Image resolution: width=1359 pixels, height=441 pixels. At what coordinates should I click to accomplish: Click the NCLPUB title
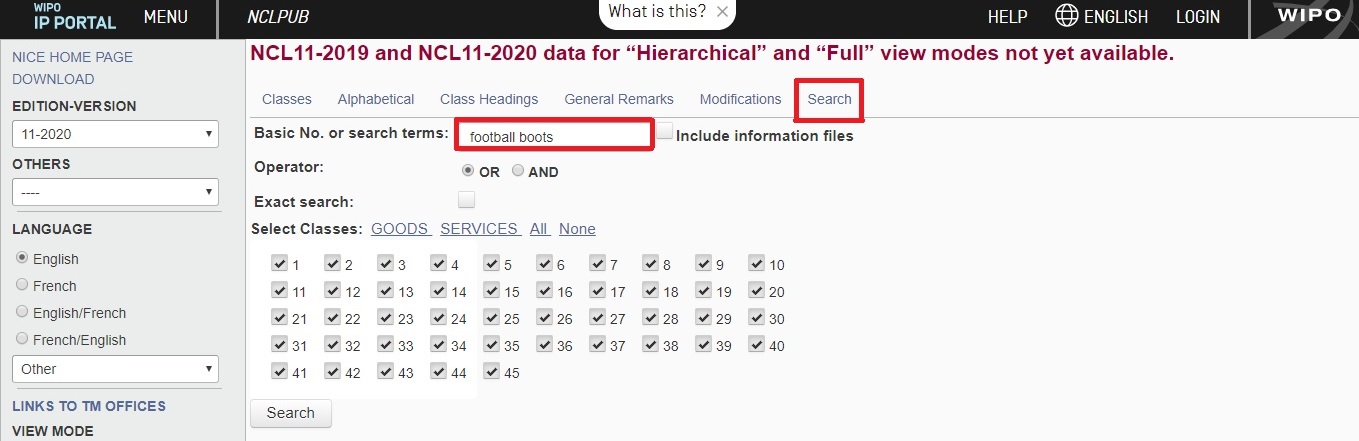point(278,16)
